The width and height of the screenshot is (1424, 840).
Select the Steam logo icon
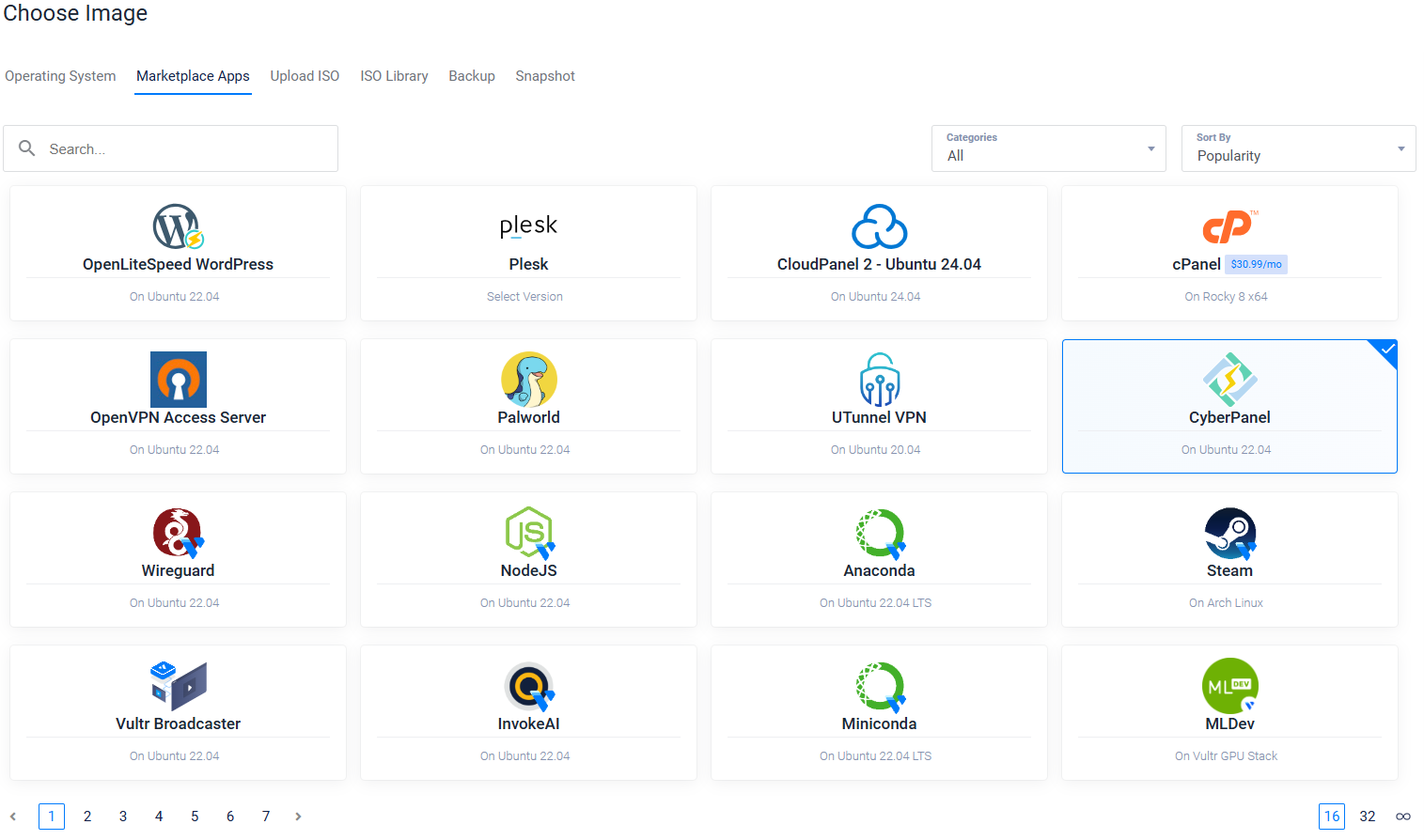[x=1230, y=533]
